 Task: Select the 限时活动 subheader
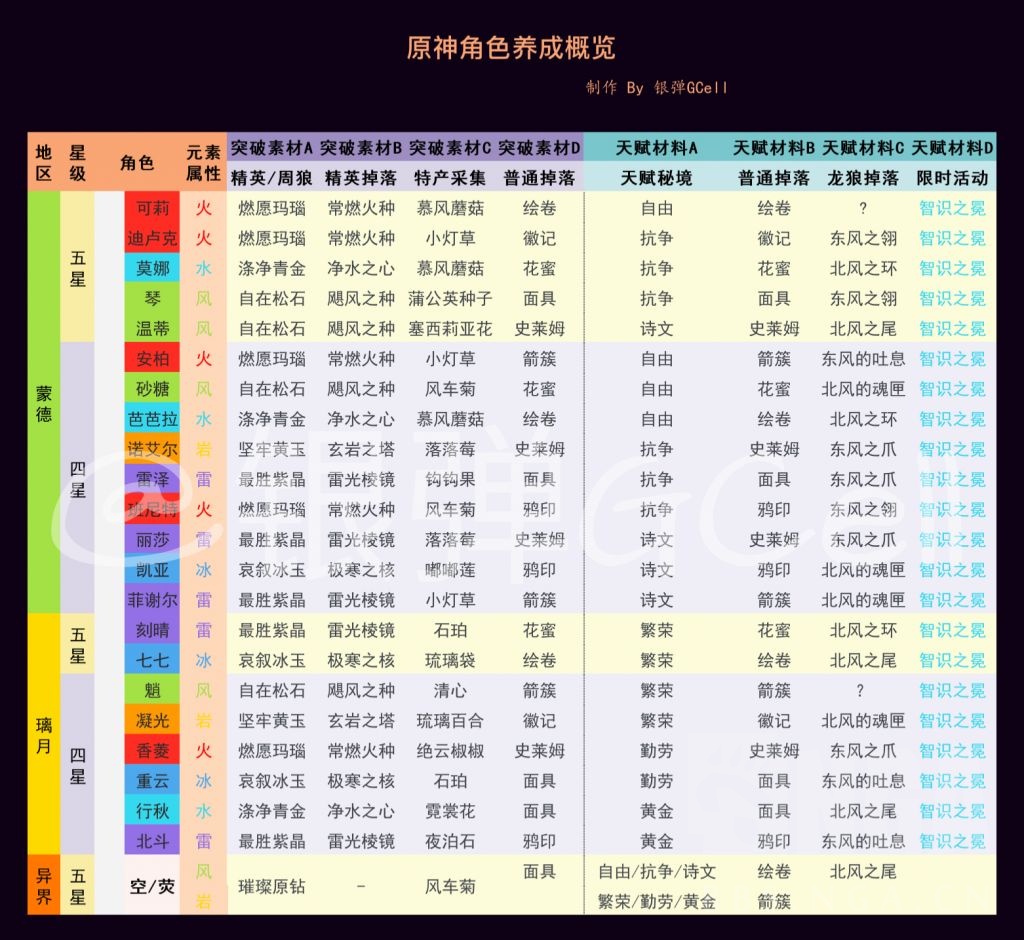pyautogui.click(x=952, y=178)
